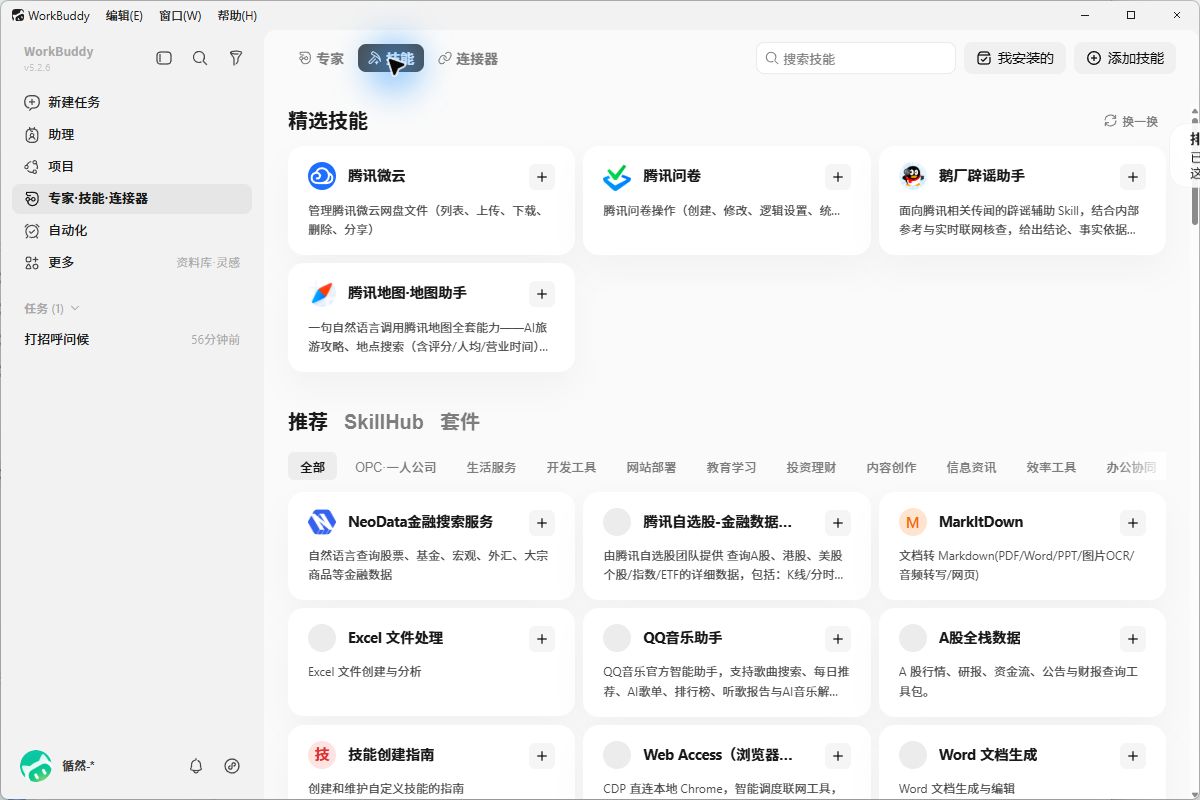This screenshot has height=800, width=1200.
Task: Add the 腾讯自选股 skill with plus icon
Action: 838,522
